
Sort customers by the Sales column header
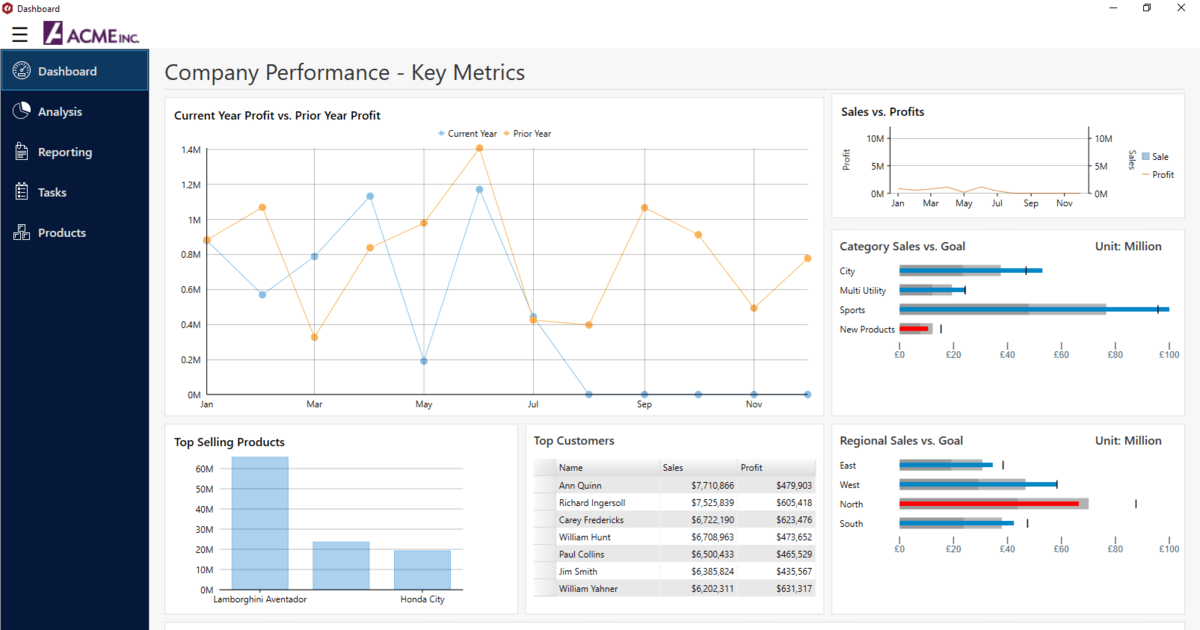click(671, 467)
